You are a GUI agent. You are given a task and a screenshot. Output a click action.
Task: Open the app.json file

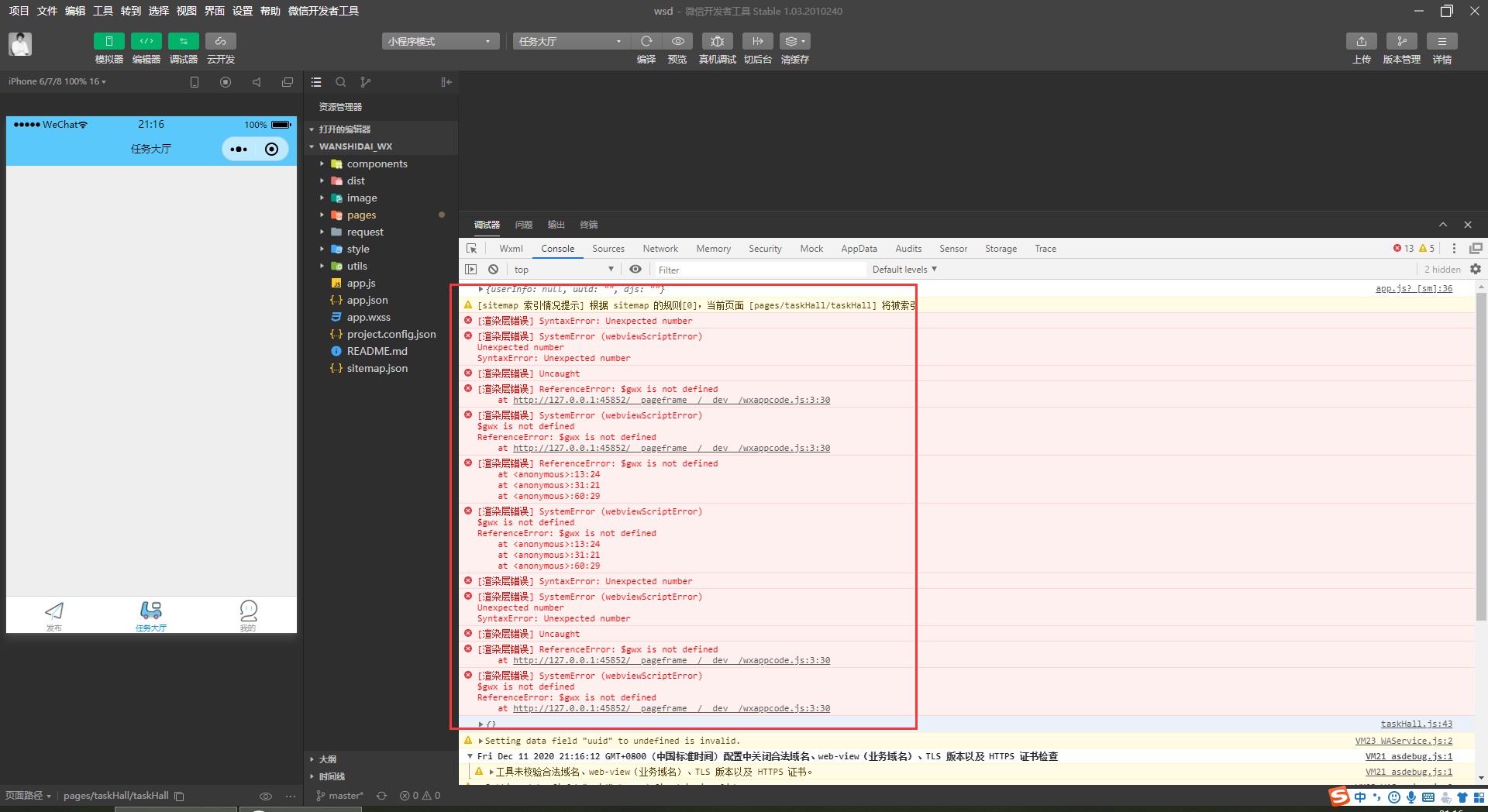367,300
